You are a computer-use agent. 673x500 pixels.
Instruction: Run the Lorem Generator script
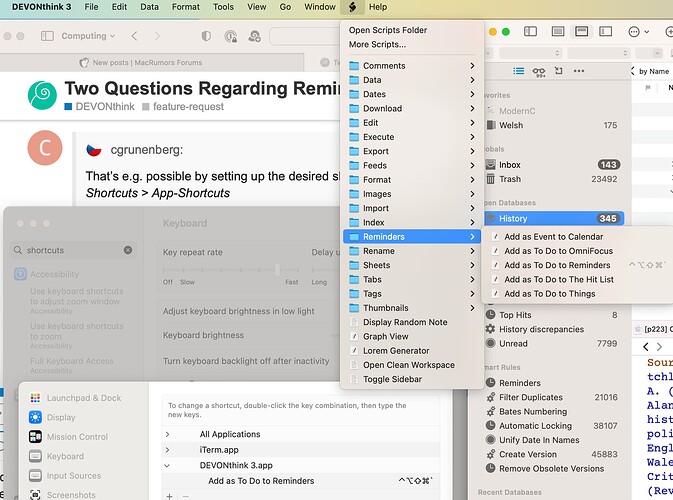(396, 350)
